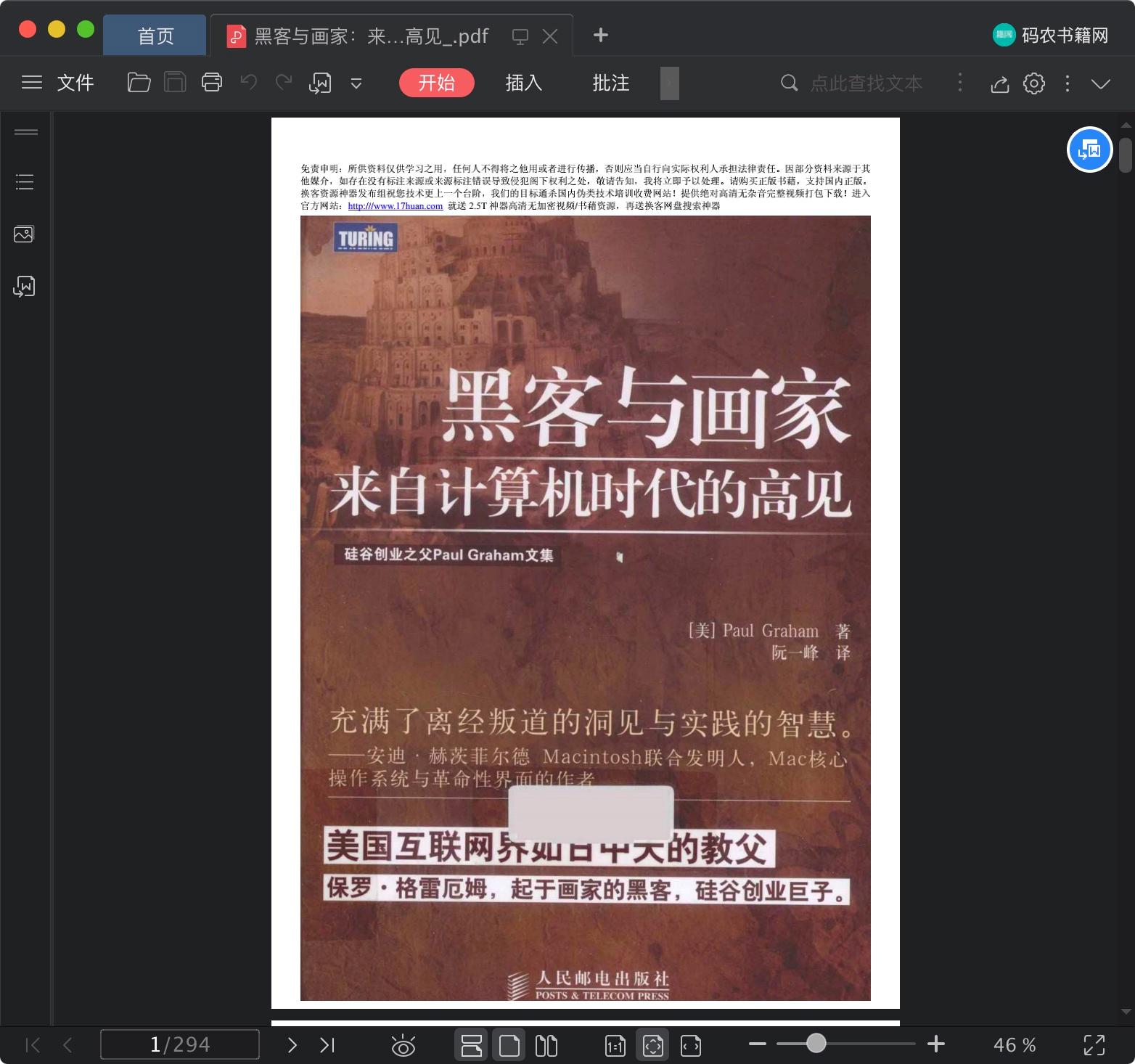Show more ribbon tabs arrow

[670, 83]
